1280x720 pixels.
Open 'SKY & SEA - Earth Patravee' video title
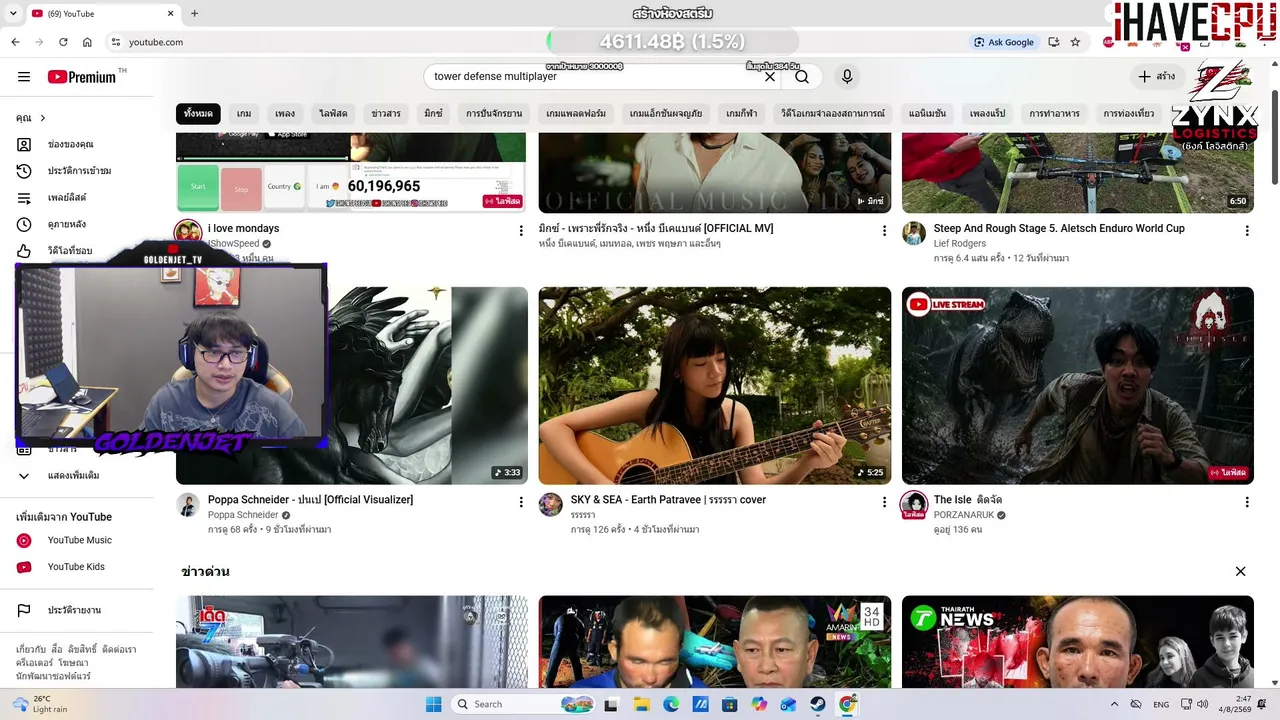[668, 499]
